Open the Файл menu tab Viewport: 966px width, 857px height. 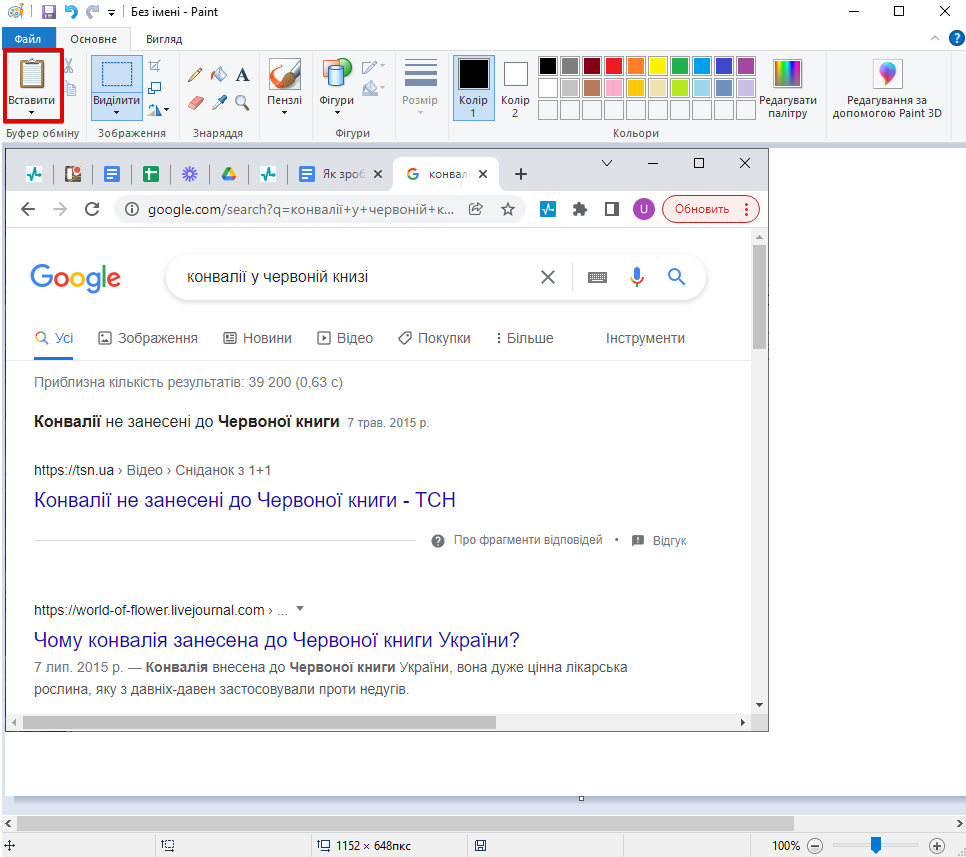(28, 39)
